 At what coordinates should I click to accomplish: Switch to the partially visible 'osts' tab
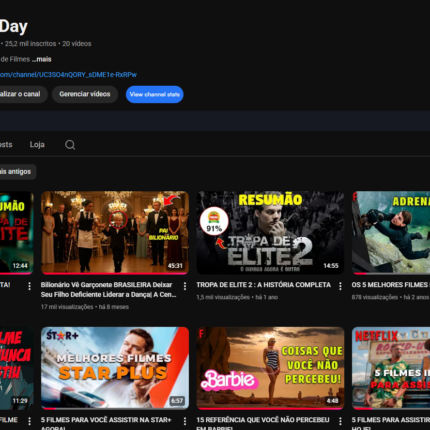pyautogui.click(x=6, y=145)
